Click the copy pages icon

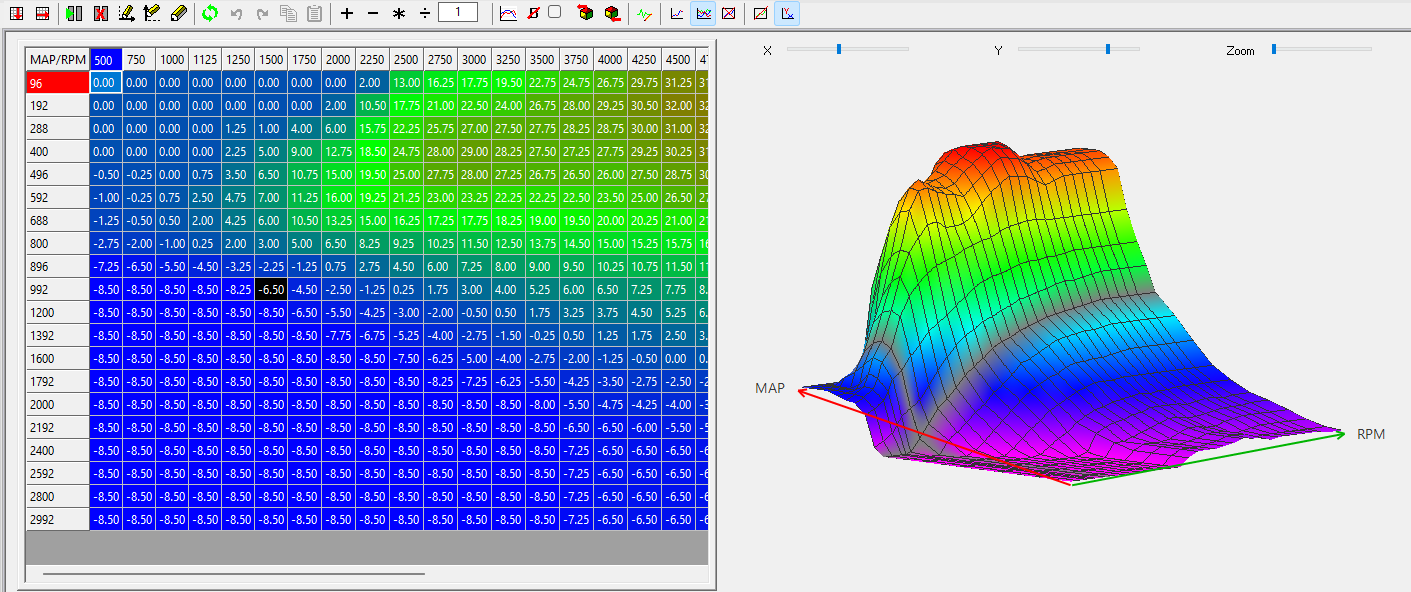click(288, 13)
